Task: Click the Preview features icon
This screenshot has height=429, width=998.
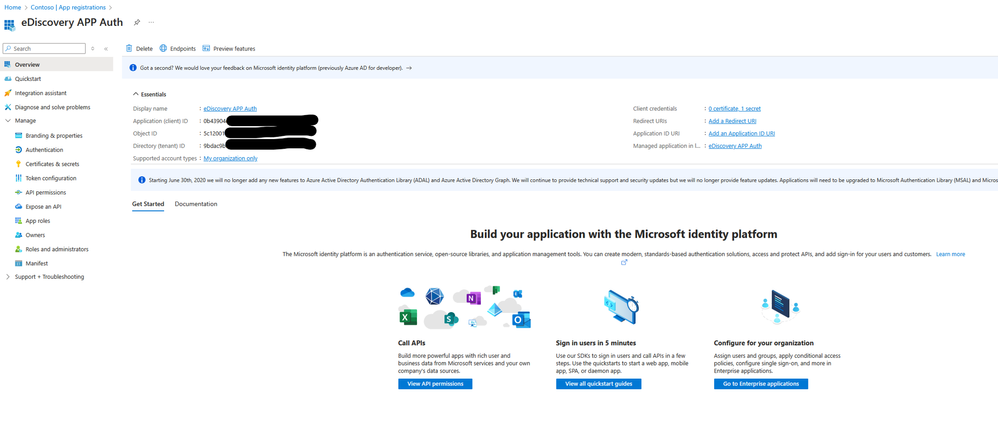Action: (206, 48)
